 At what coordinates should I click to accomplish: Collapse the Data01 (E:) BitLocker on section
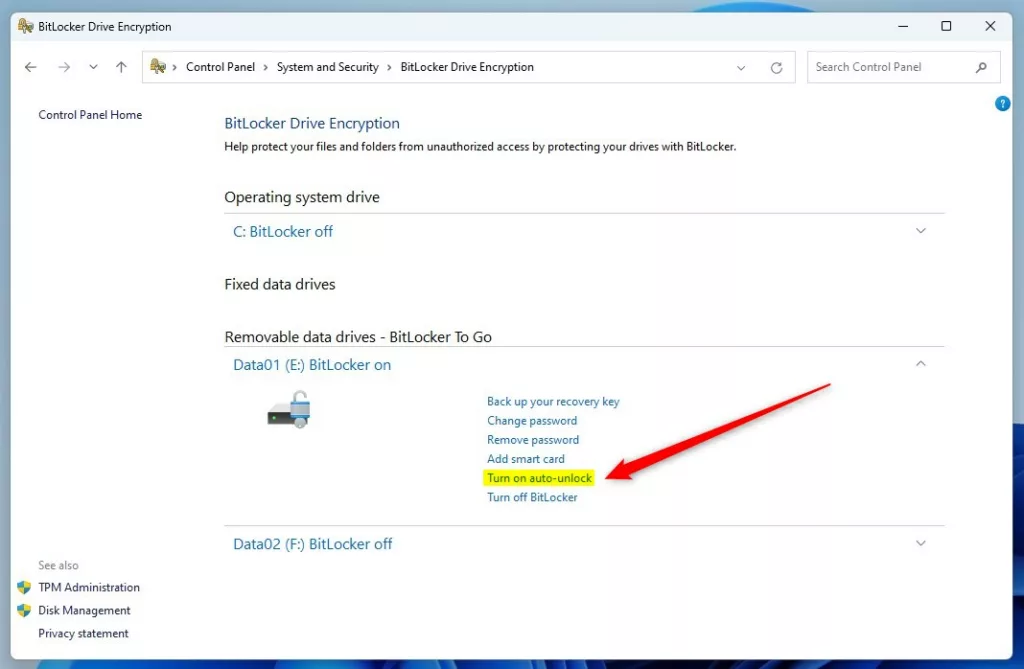tap(920, 364)
